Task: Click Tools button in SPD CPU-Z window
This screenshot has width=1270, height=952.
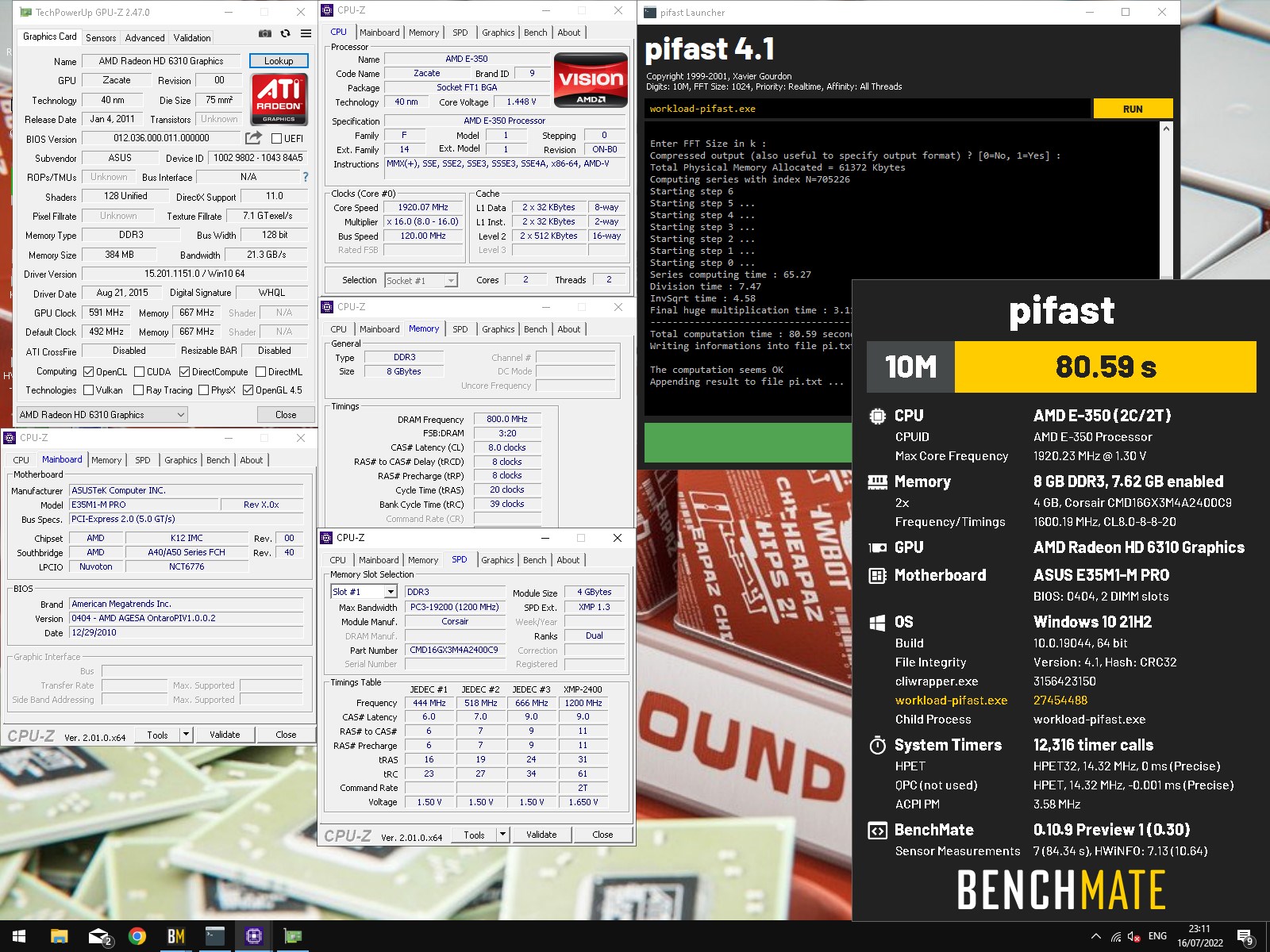Action: 474,835
